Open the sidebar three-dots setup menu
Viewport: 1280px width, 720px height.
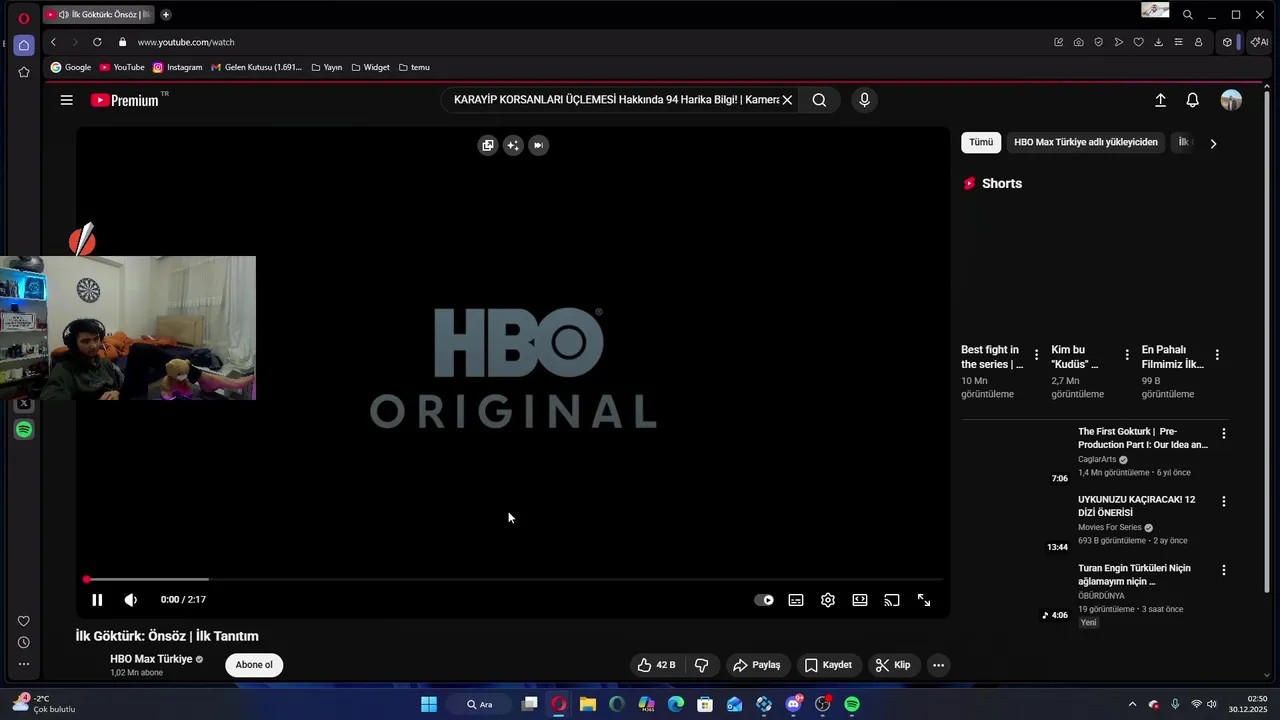(24, 664)
